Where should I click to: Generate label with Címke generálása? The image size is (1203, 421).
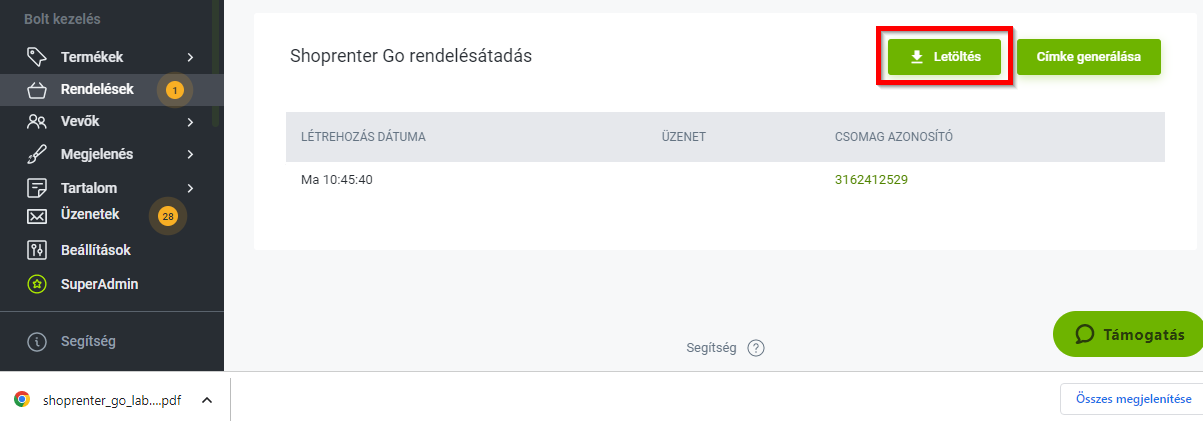coord(1089,57)
